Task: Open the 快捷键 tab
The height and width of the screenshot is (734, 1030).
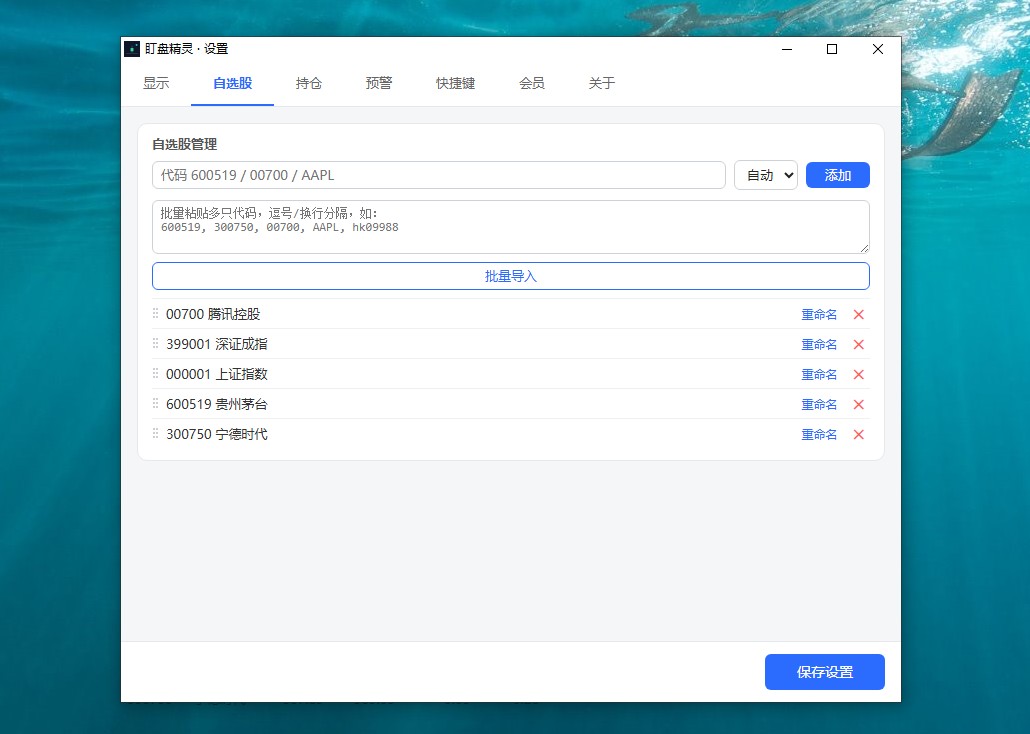Action: point(455,83)
